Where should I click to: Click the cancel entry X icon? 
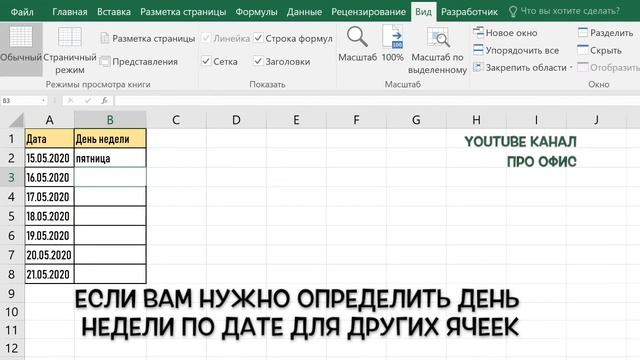(70, 100)
